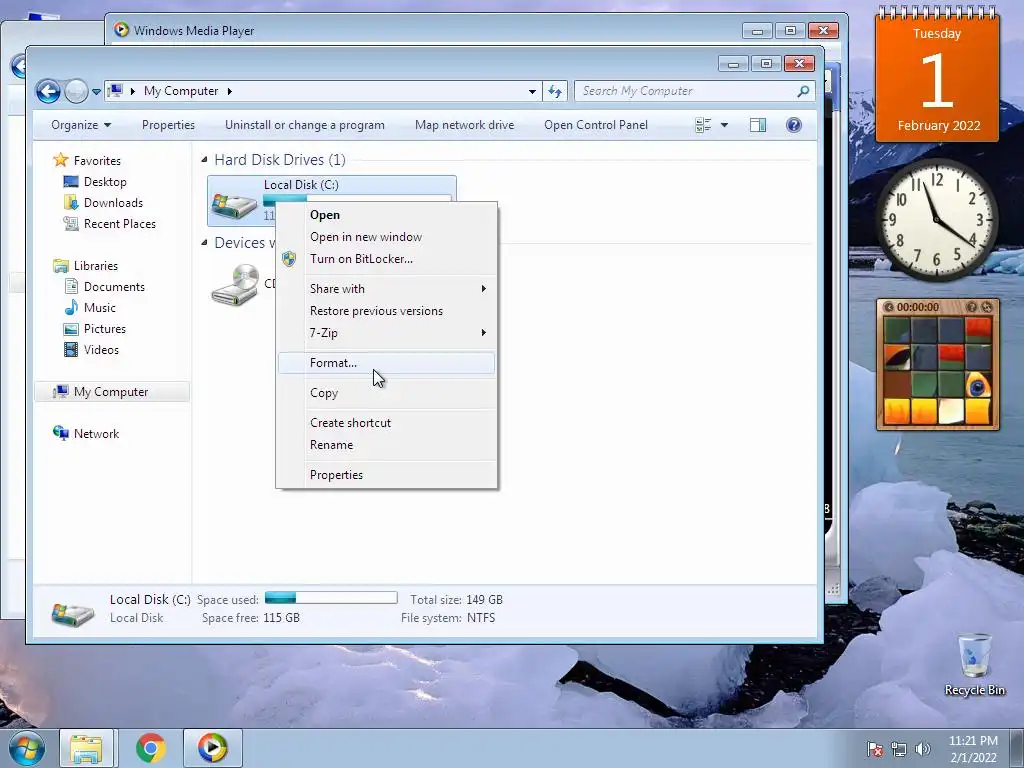Viewport: 1024px width, 768px height.
Task: Click the space used bar in details pane
Action: (331, 598)
